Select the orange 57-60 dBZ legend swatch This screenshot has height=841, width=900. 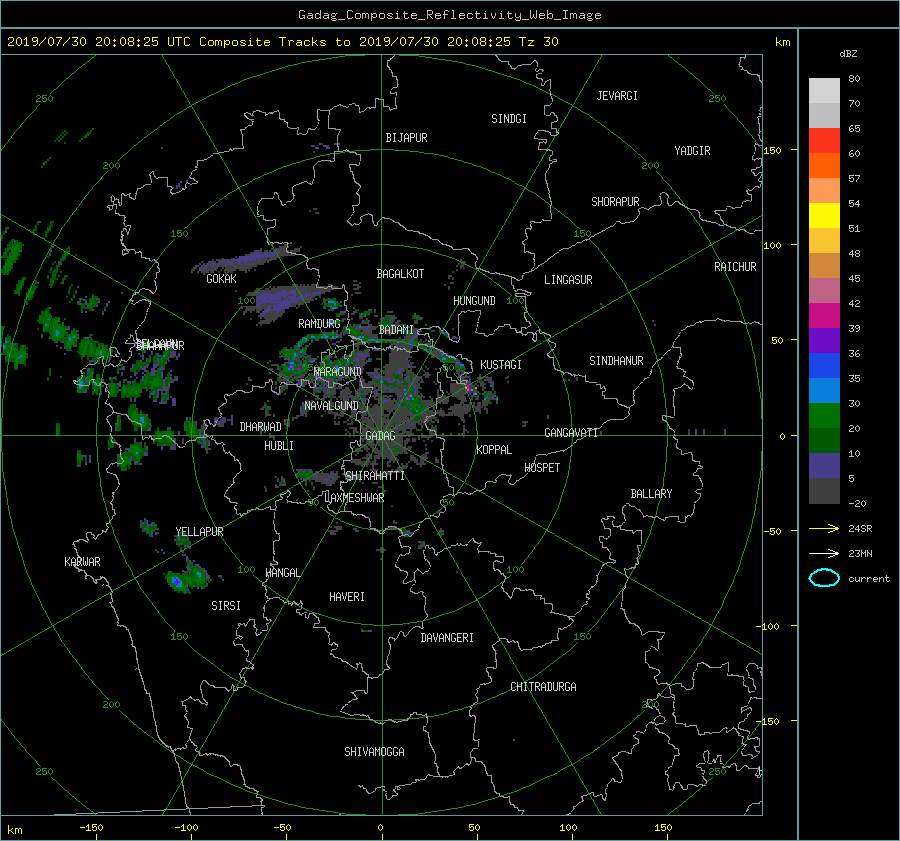824,165
